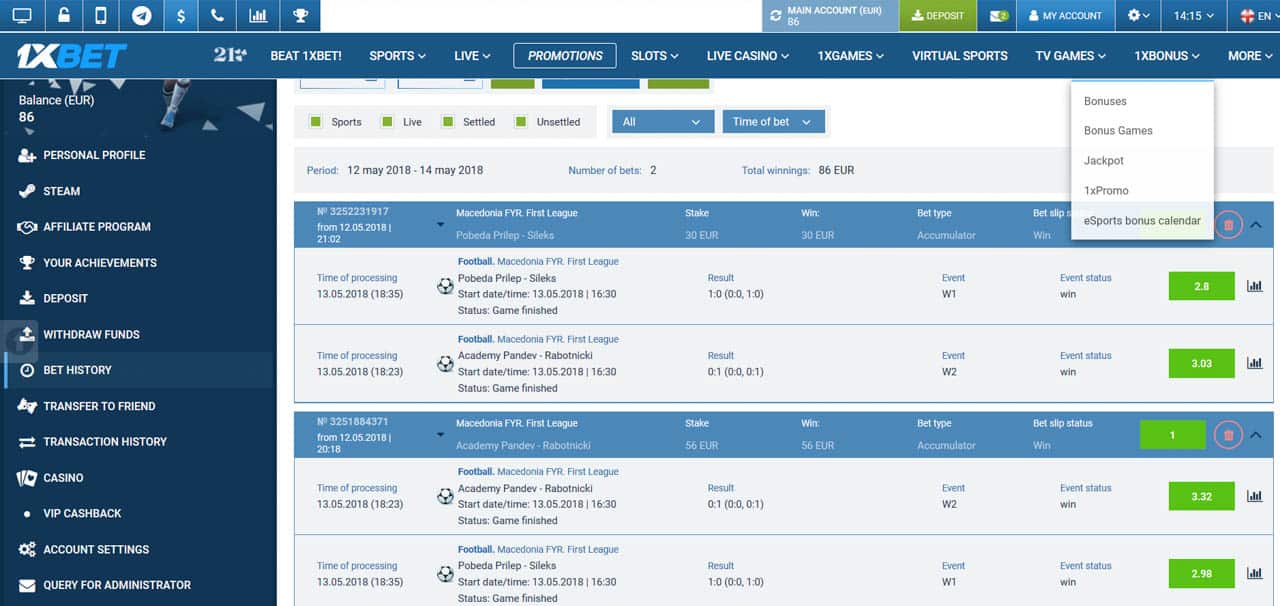
Task: Open statistics chart icon beside 2.8 odds
Action: (x=1254, y=286)
